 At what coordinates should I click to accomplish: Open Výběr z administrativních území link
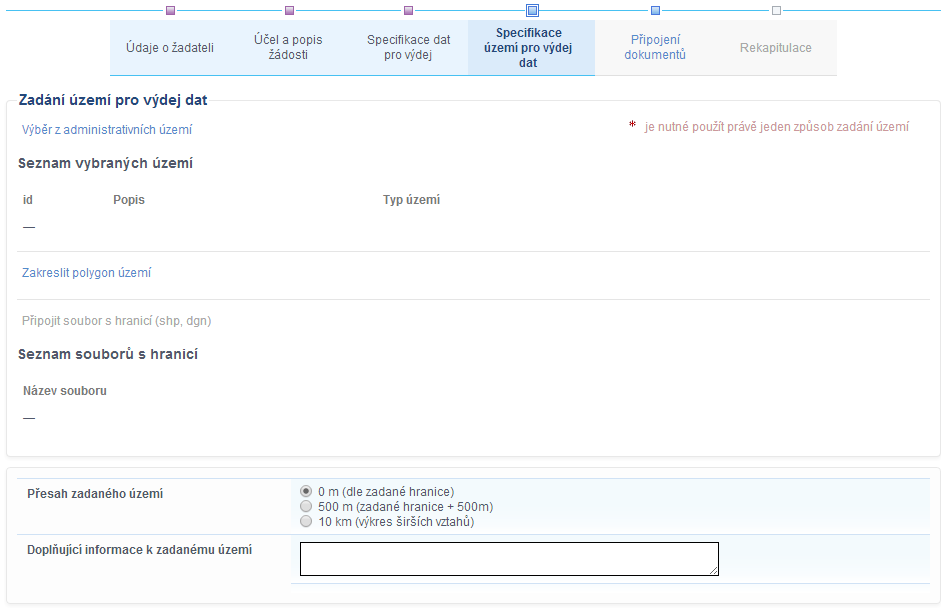point(107,130)
